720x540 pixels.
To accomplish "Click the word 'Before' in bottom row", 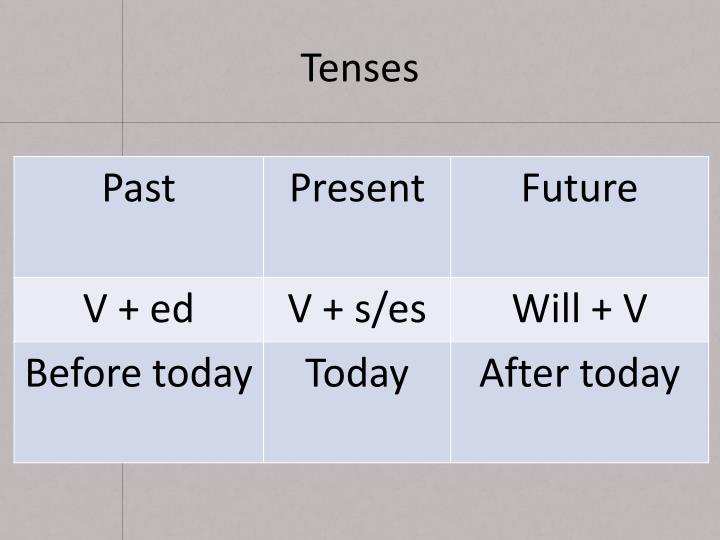I will click(x=84, y=373).
